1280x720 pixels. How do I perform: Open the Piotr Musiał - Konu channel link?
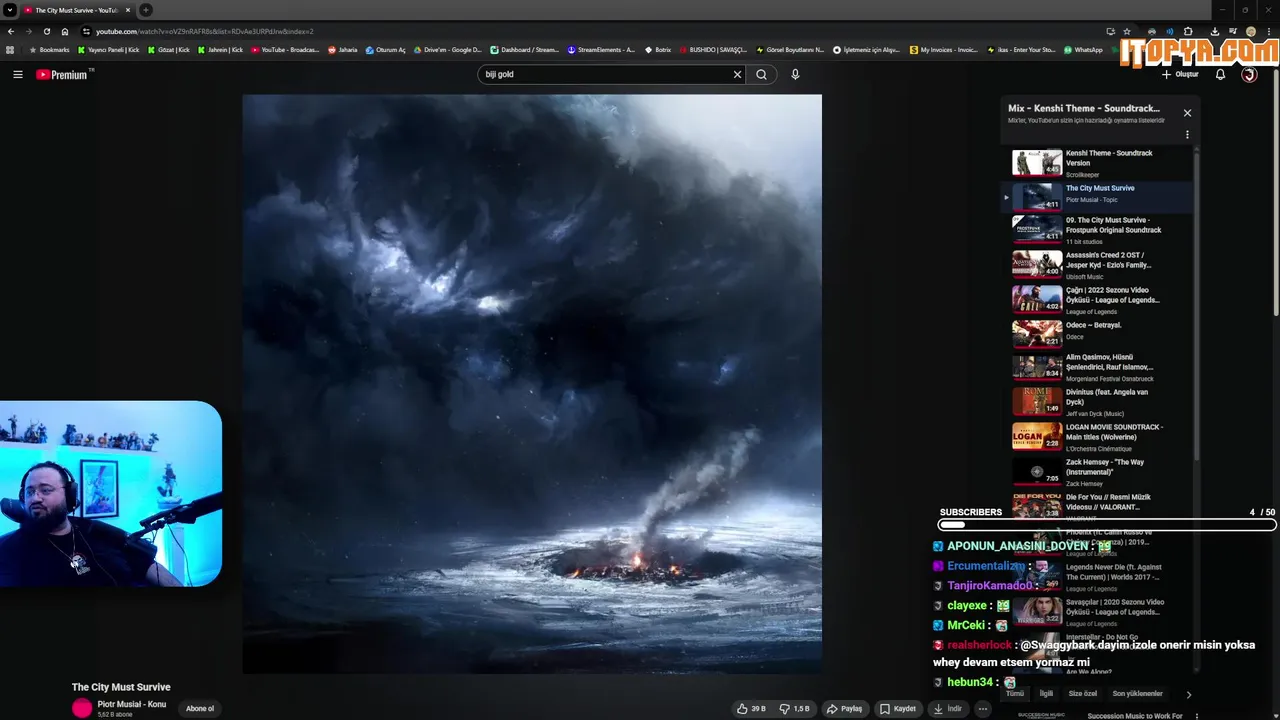point(132,704)
